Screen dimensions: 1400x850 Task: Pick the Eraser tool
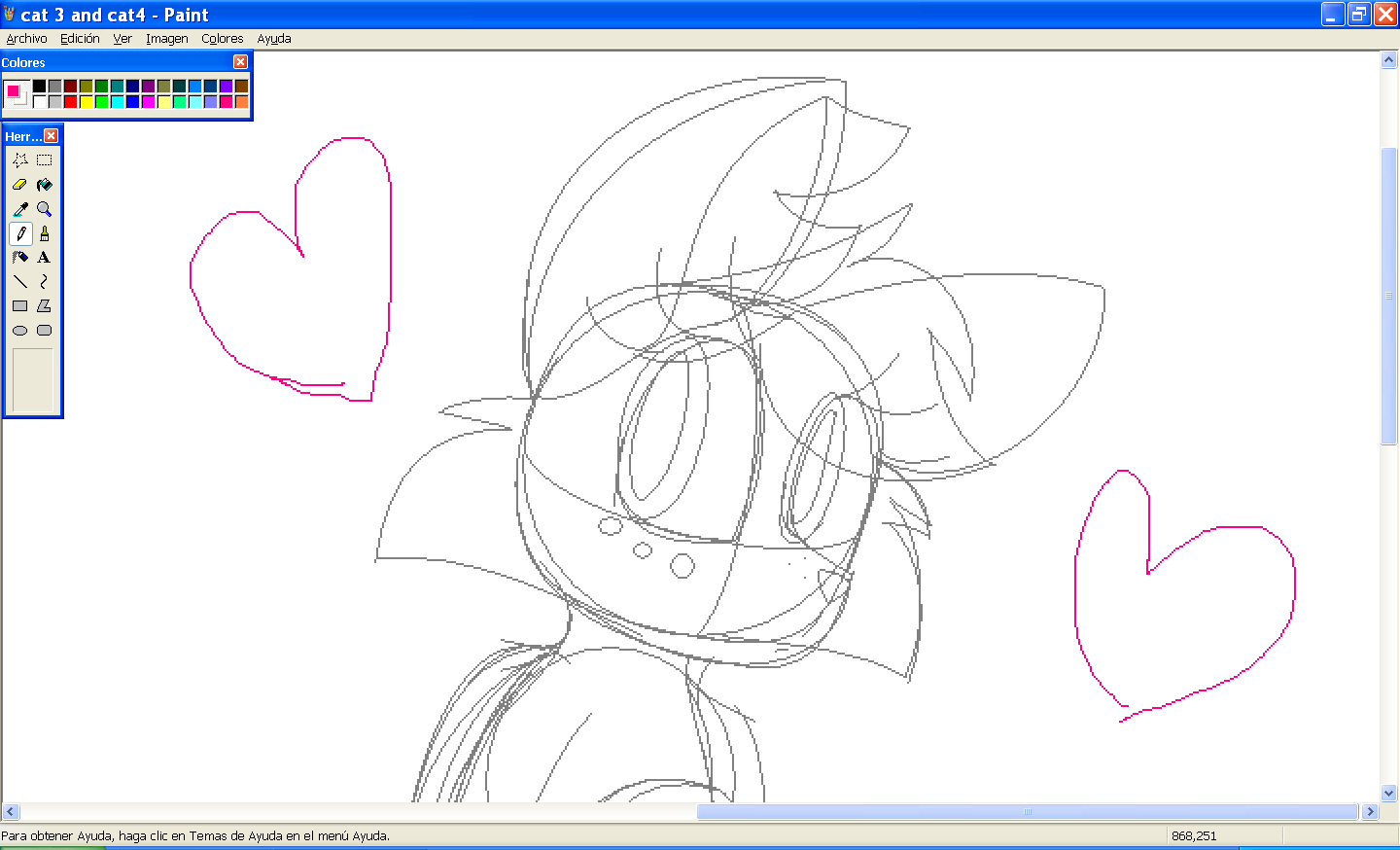click(x=20, y=185)
